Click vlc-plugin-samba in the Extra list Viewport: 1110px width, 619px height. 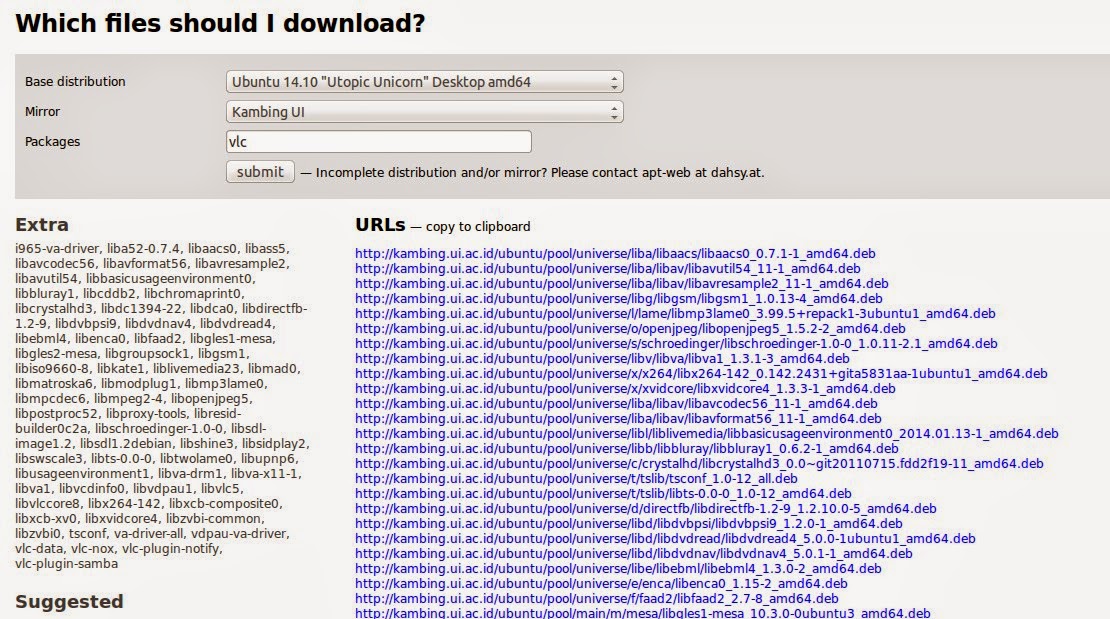[x=67, y=564]
